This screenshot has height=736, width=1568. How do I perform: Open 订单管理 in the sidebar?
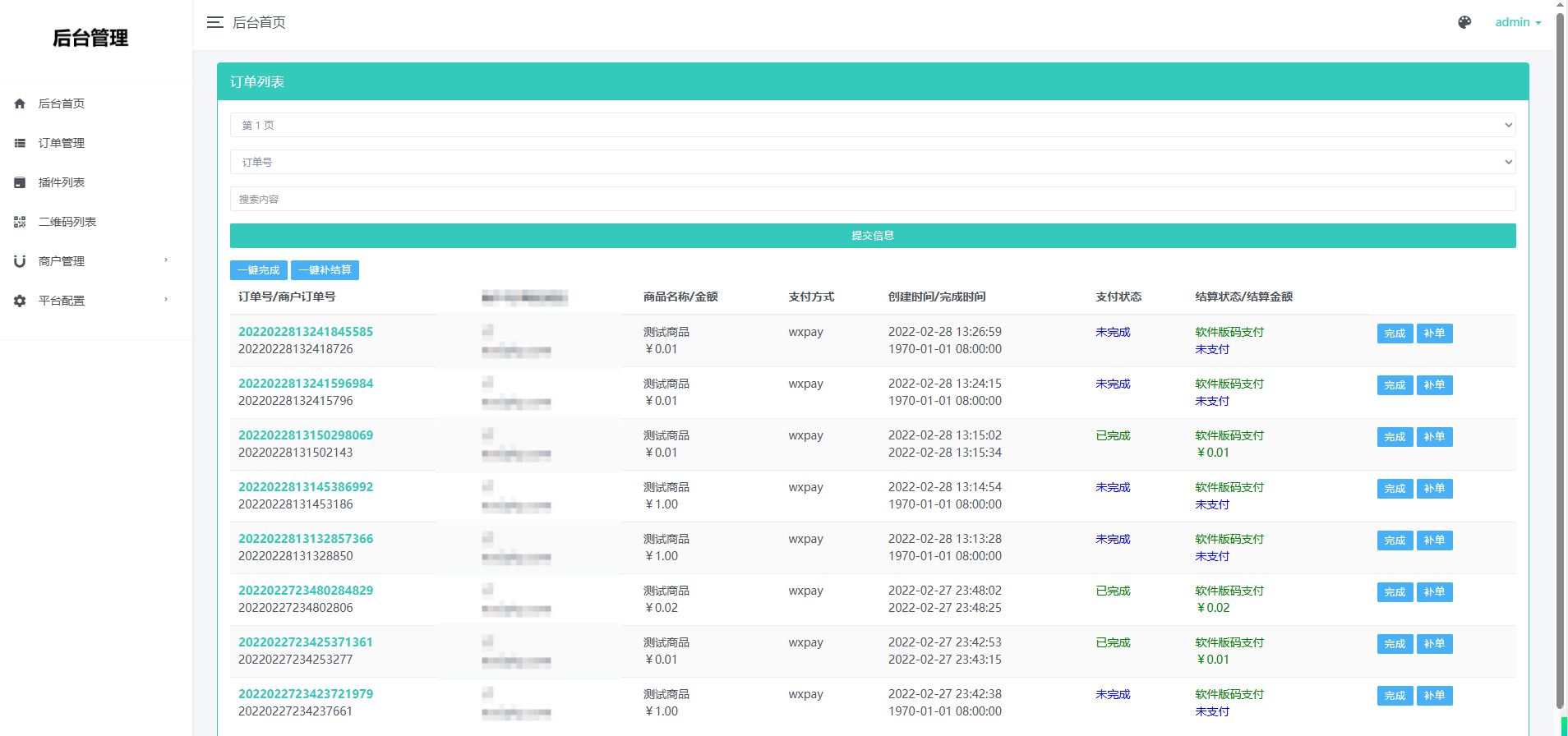point(62,143)
